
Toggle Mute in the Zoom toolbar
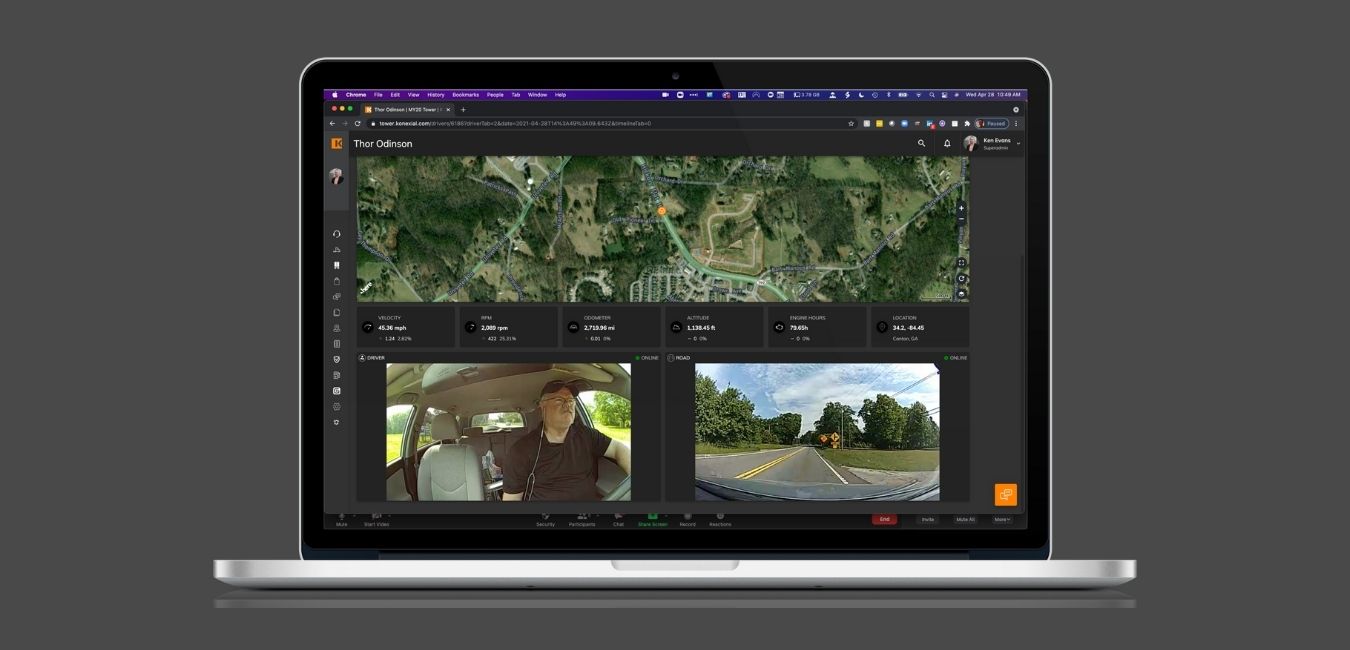342,519
